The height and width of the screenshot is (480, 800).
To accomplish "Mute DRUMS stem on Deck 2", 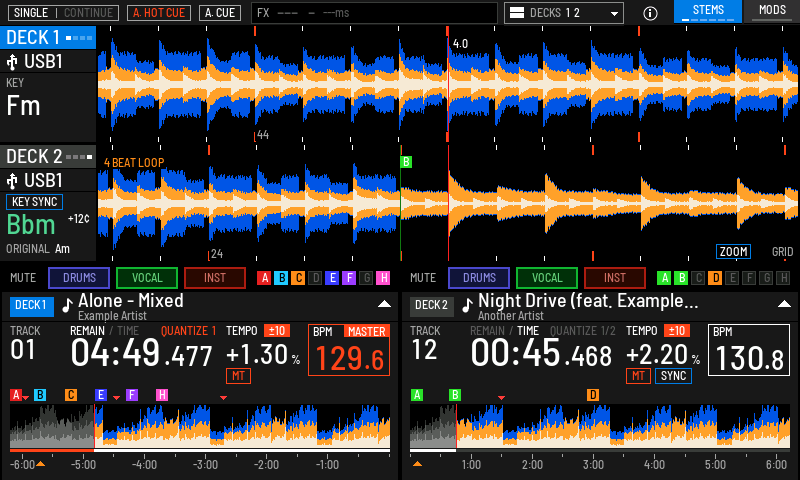I will coord(479,278).
